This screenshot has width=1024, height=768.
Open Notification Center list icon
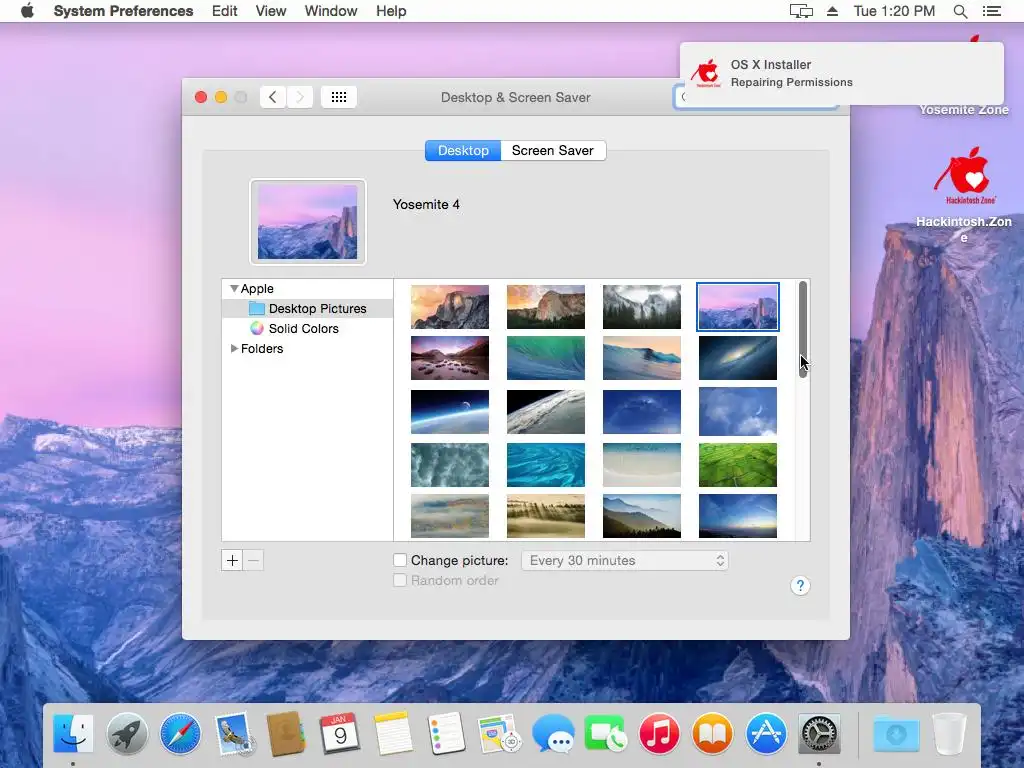point(991,11)
